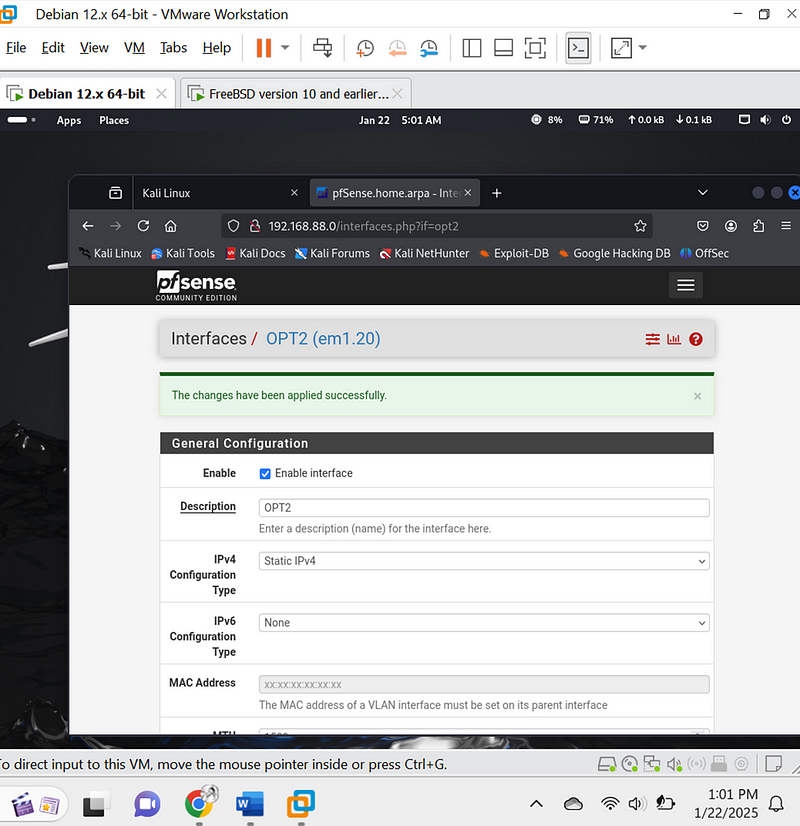
Task: Open the Kali power menu icon
Action: coord(786,120)
